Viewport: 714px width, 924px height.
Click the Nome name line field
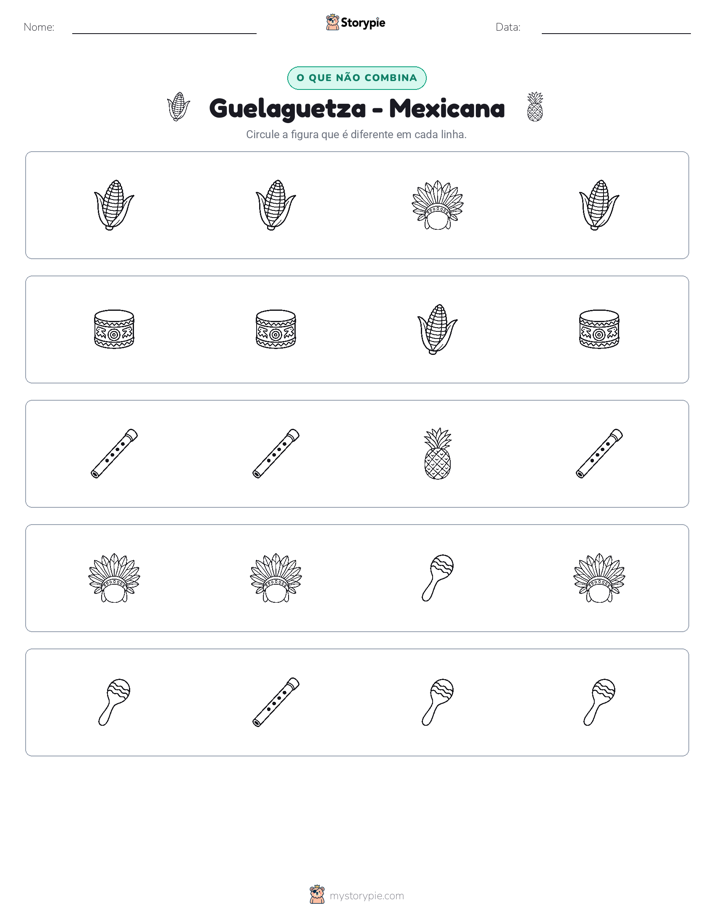164,27
